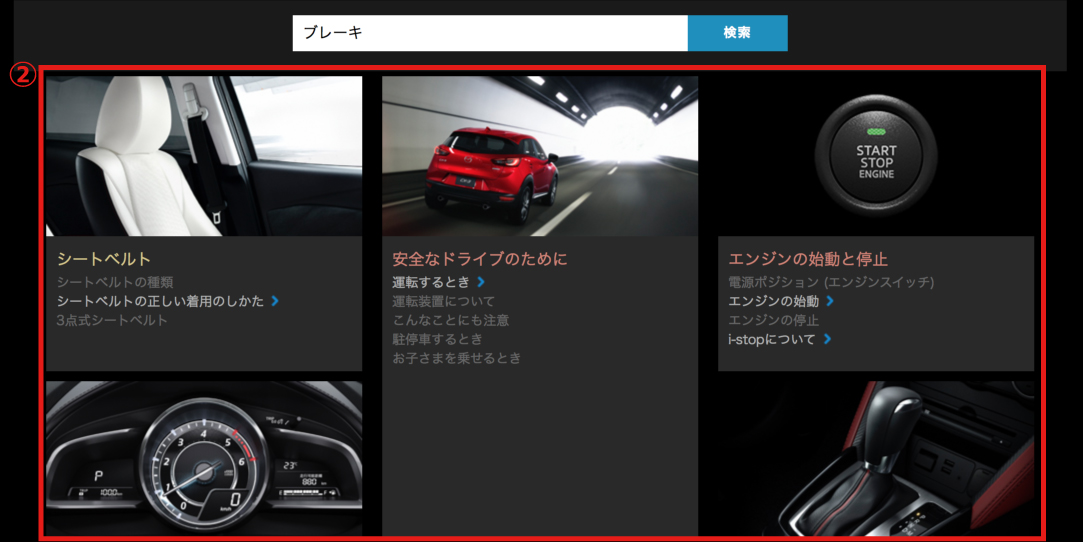Click the chevron icon next to 運転するとき
The width and height of the screenshot is (1083, 542).
coord(481,283)
